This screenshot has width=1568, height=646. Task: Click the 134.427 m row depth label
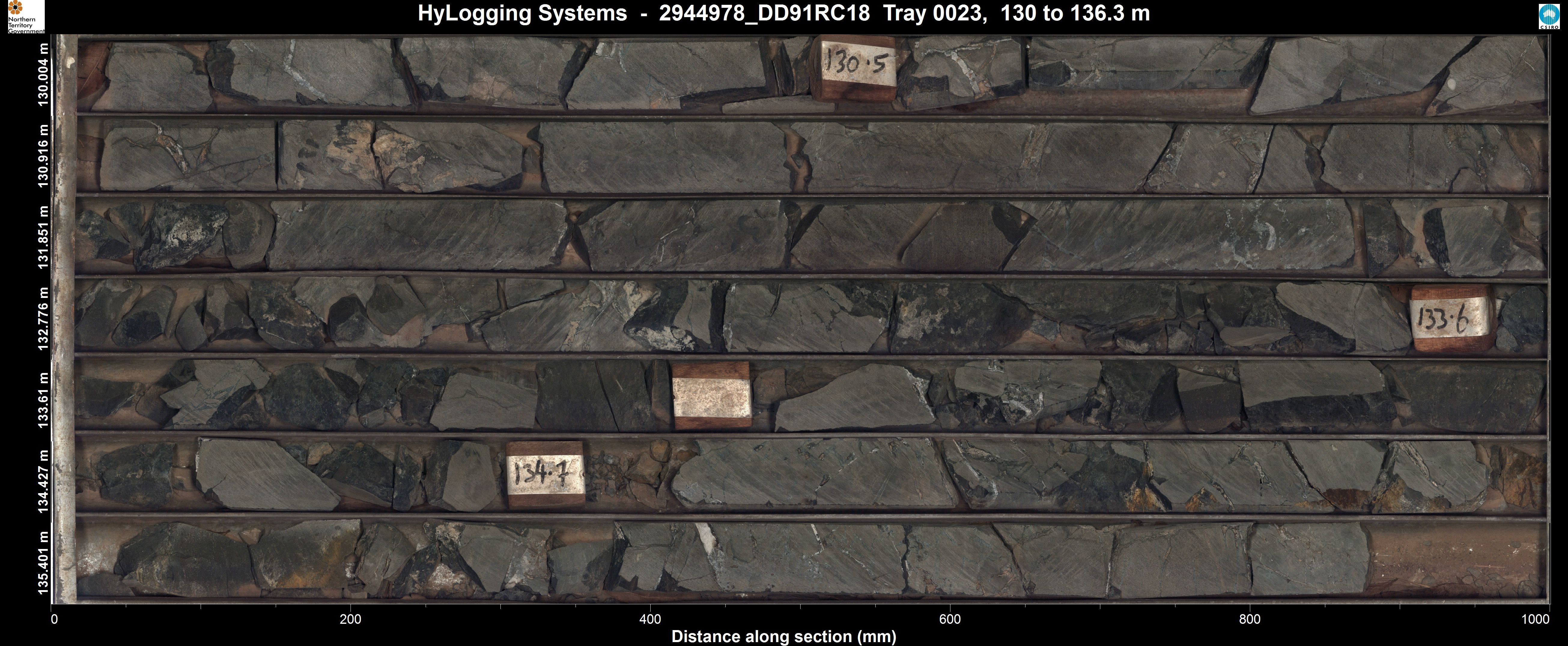pyautogui.click(x=43, y=481)
